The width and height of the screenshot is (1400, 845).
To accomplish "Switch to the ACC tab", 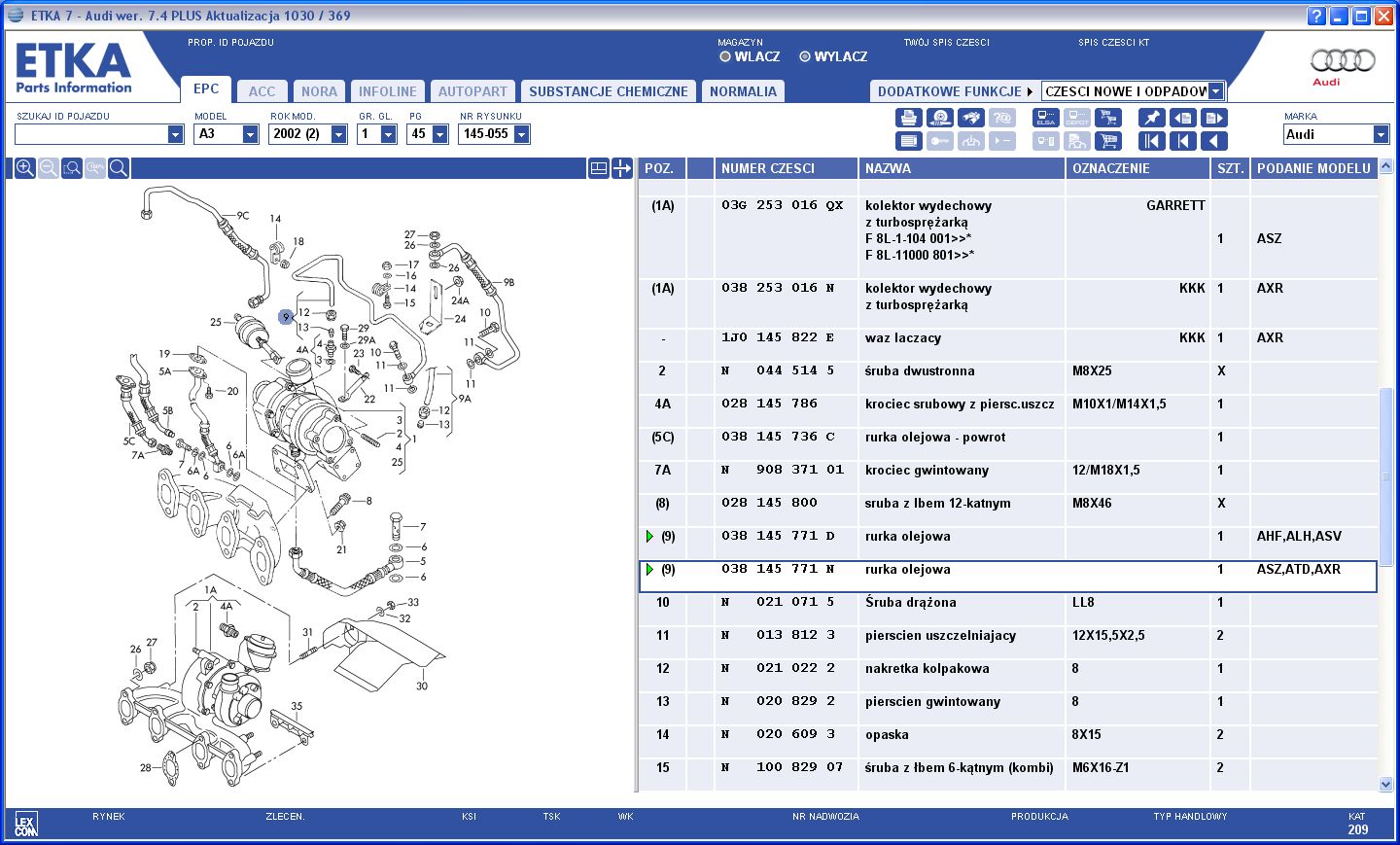I will tap(262, 91).
